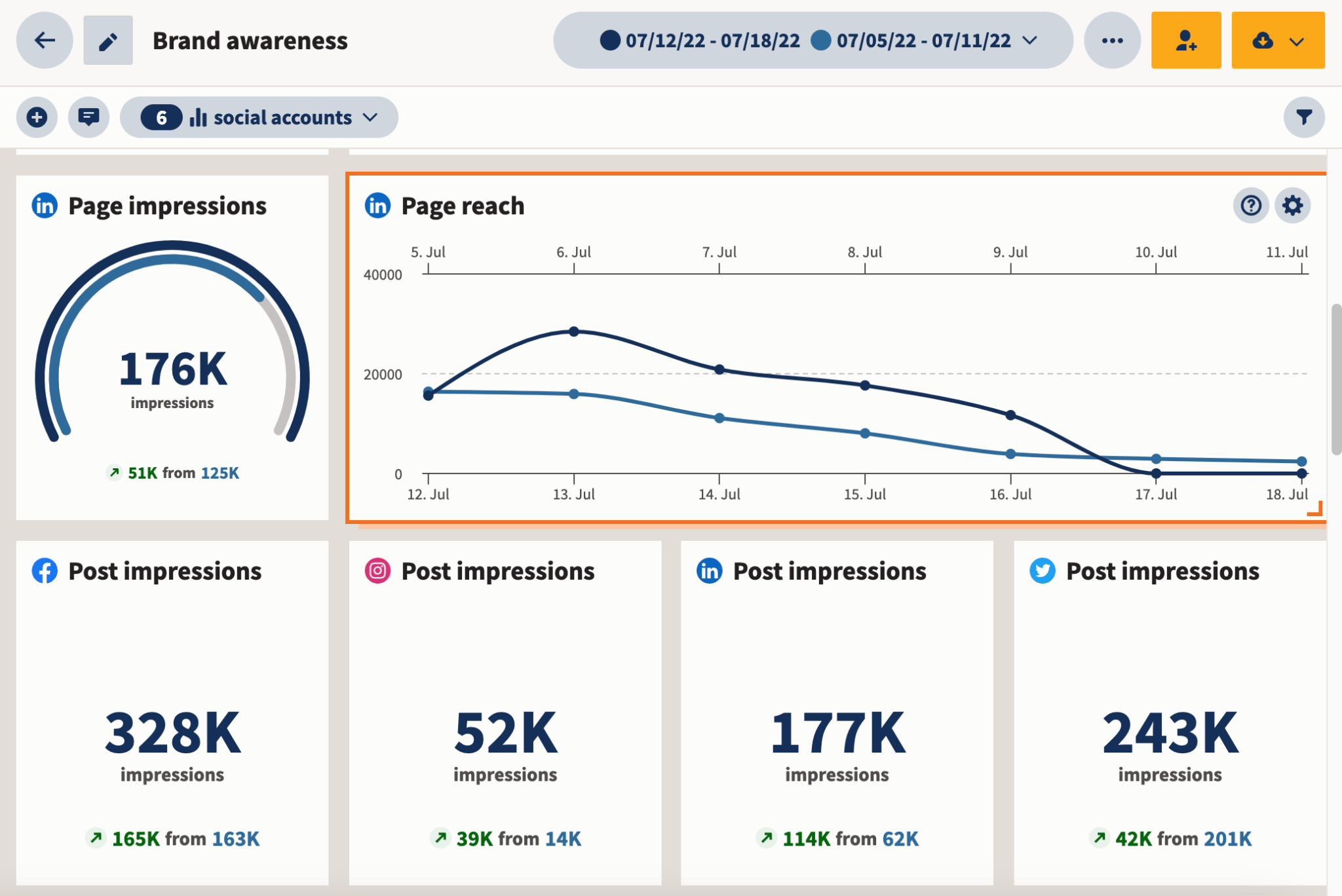Click the back arrow navigation icon
This screenshot has width=1342, height=896.
(x=44, y=40)
